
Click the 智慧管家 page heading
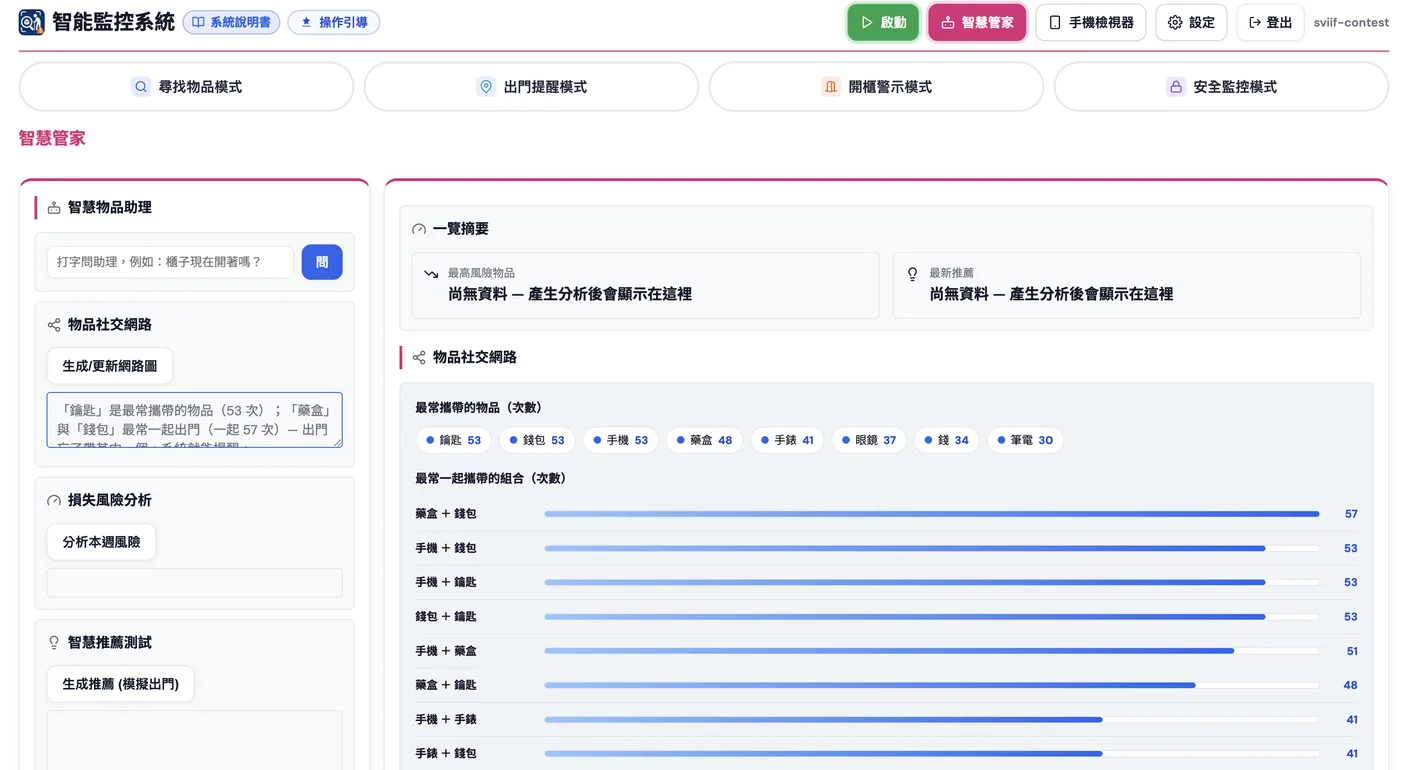[x=52, y=138]
